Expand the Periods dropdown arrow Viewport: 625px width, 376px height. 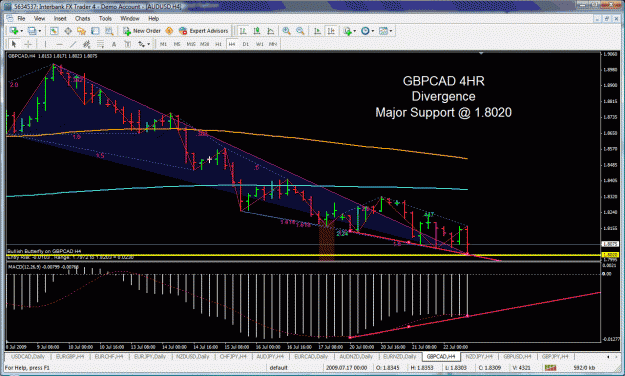(373, 31)
